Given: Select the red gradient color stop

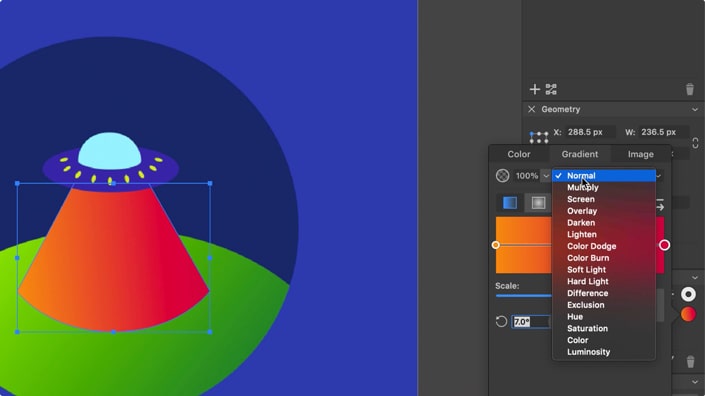Looking at the screenshot, I should [x=664, y=245].
